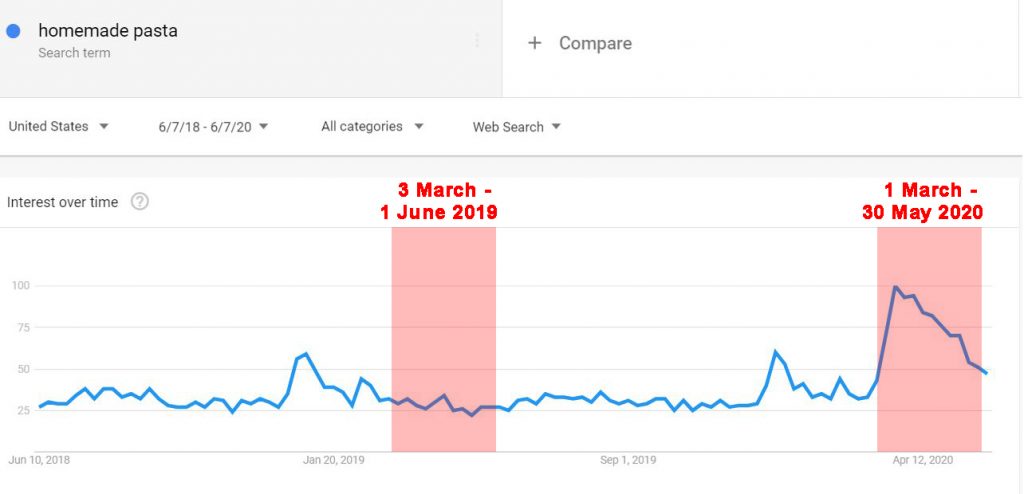The width and height of the screenshot is (1024, 494).
Task: Expand the 6/7/18 - 6/7/20 date range dropdown
Action: pos(213,127)
